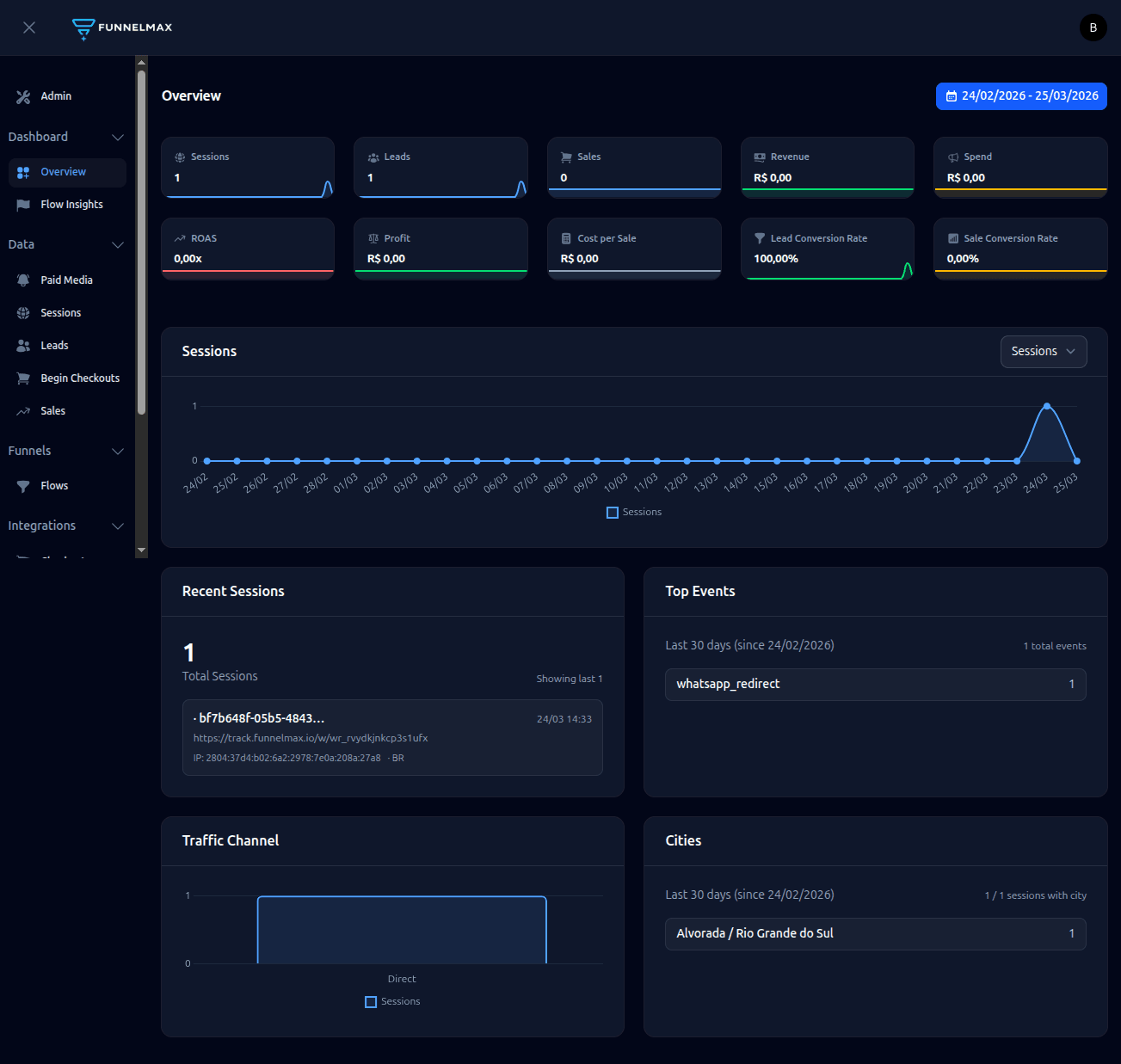1121x1064 pixels.
Task: Collapse the Dashboard section chevron
Action: [118, 137]
